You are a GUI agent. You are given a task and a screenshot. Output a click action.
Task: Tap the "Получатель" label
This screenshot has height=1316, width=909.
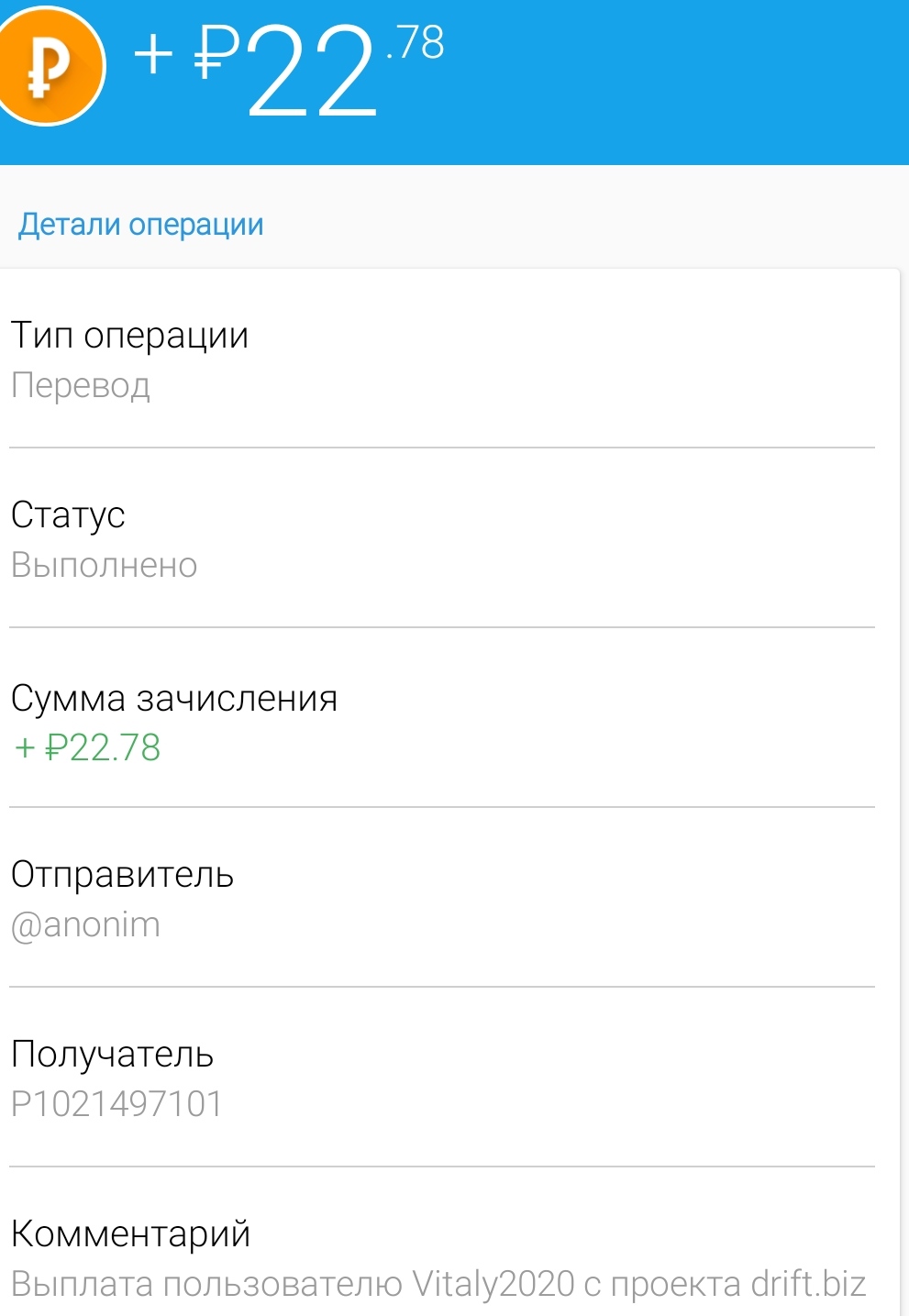pyautogui.click(x=112, y=1055)
